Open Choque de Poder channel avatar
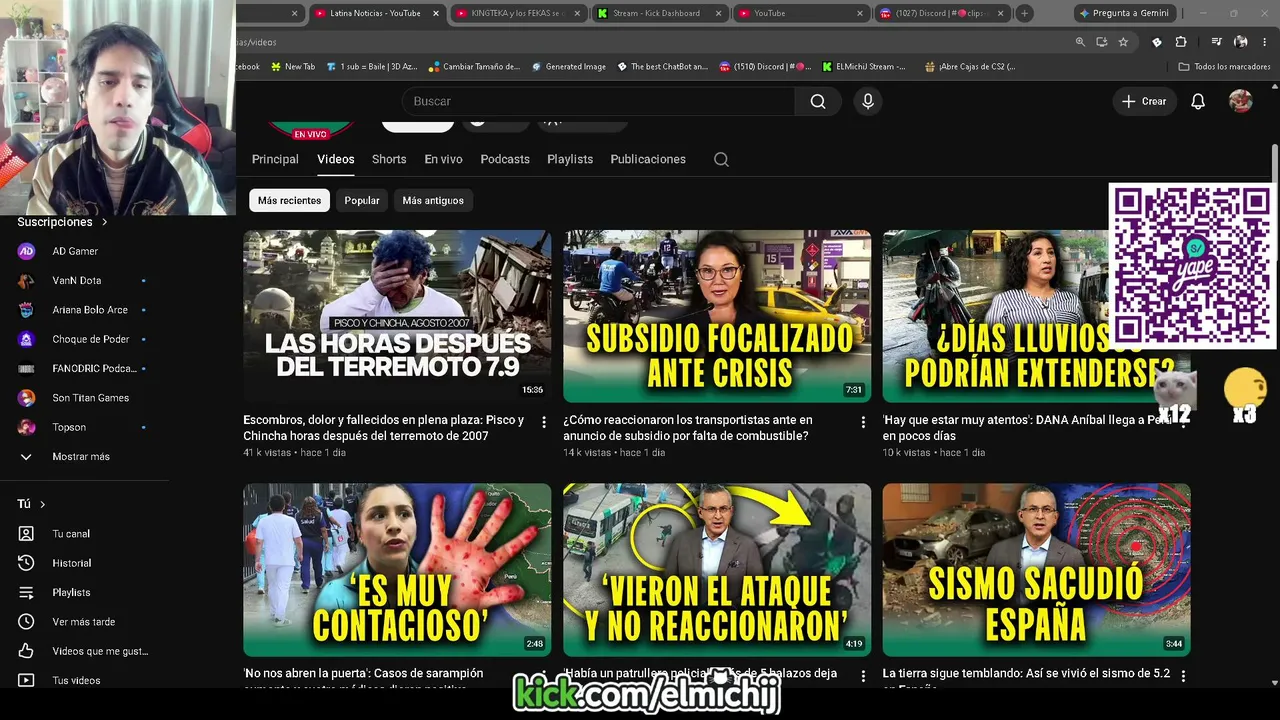 (x=27, y=339)
